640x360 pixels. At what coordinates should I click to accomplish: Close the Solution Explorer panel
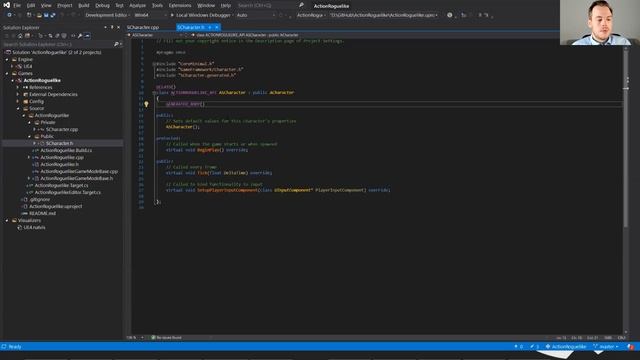pos(118,27)
